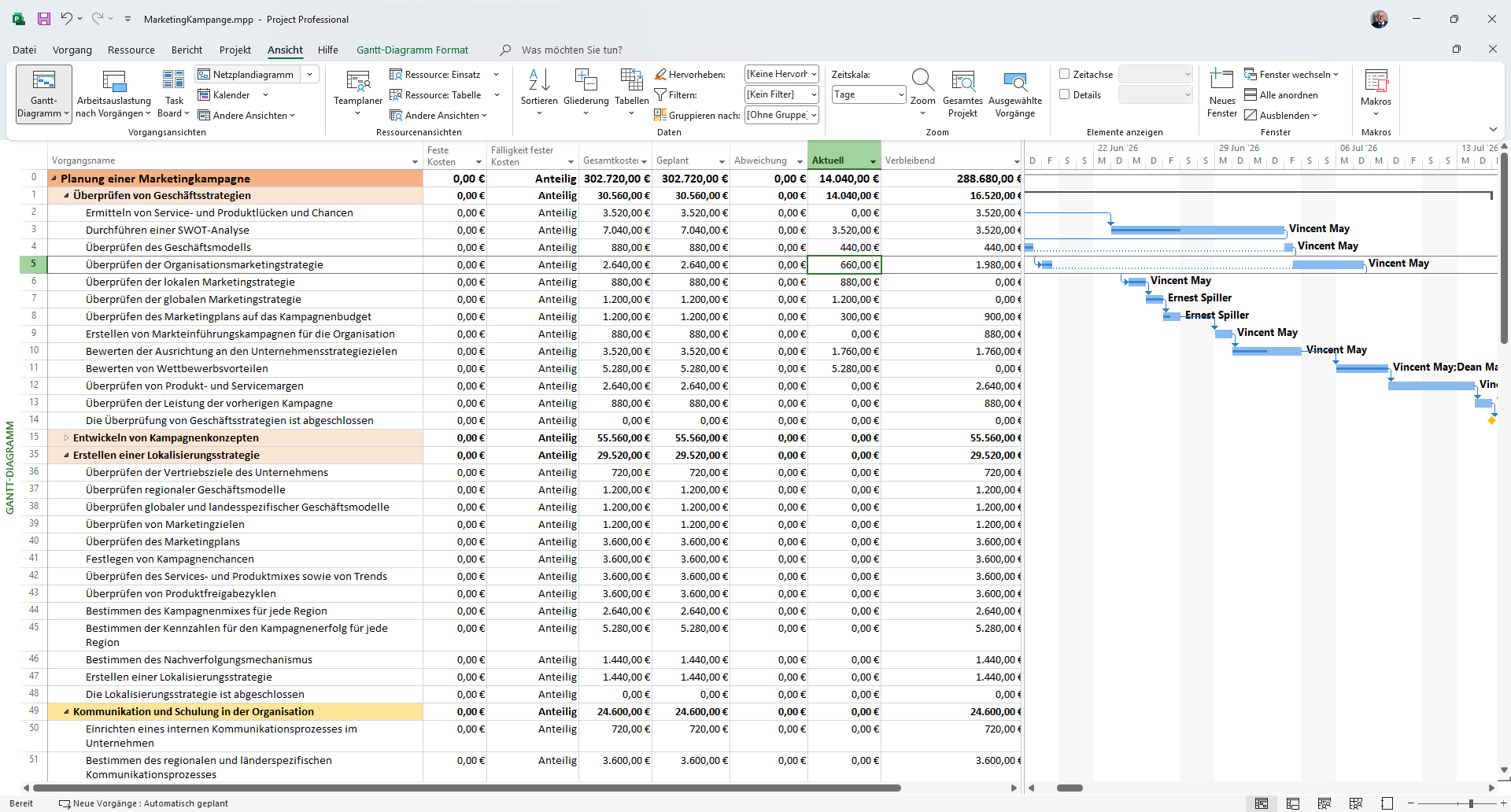Image resolution: width=1511 pixels, height=812 pixels.
Task: Open the Task Board view
Action: (x=174, y=94)
